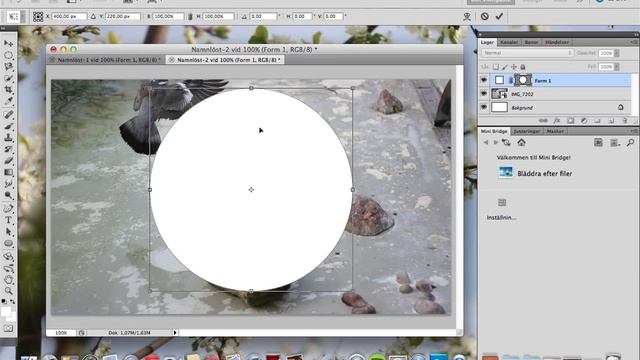Toggle lock all padlock
This screenshot has height=360, width=640.
tap(523, 67)
